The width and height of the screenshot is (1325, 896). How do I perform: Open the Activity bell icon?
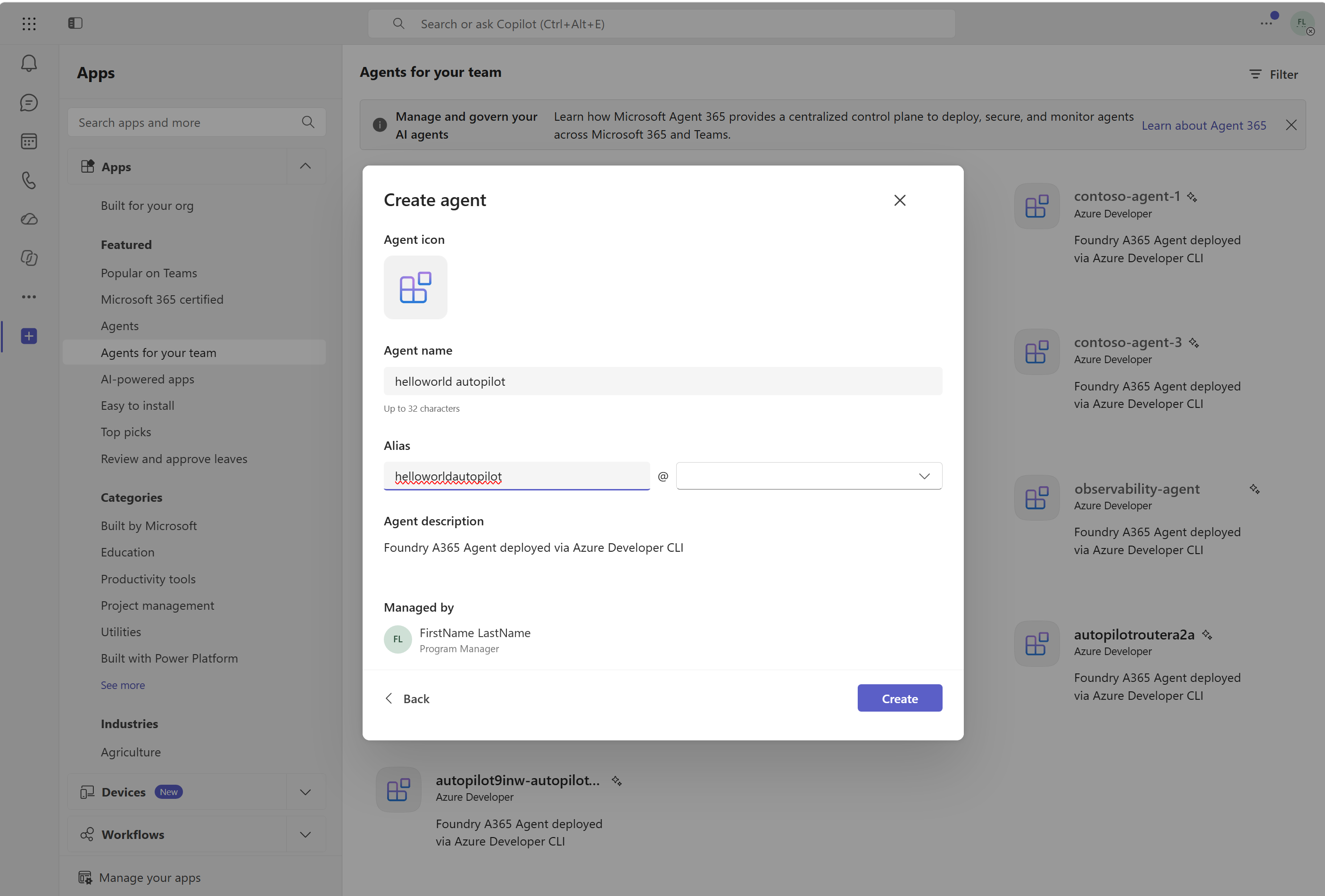pyautogui.click(x=29, y=63)
